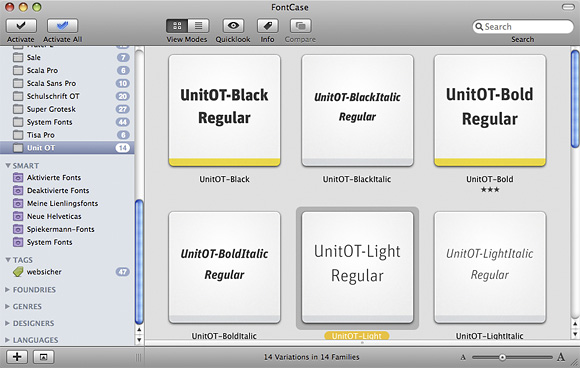Select the UnitOT-LightItalic font preview

click(490, 267)
